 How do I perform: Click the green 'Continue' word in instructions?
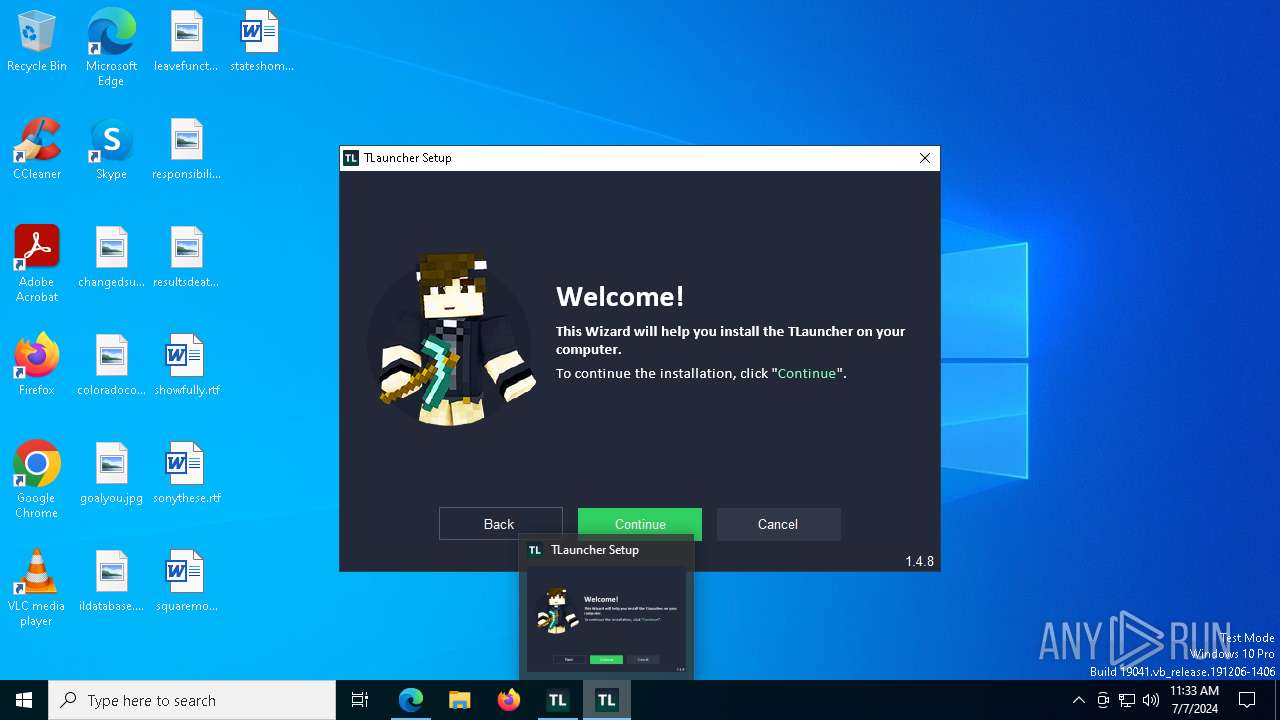[807, 373]
